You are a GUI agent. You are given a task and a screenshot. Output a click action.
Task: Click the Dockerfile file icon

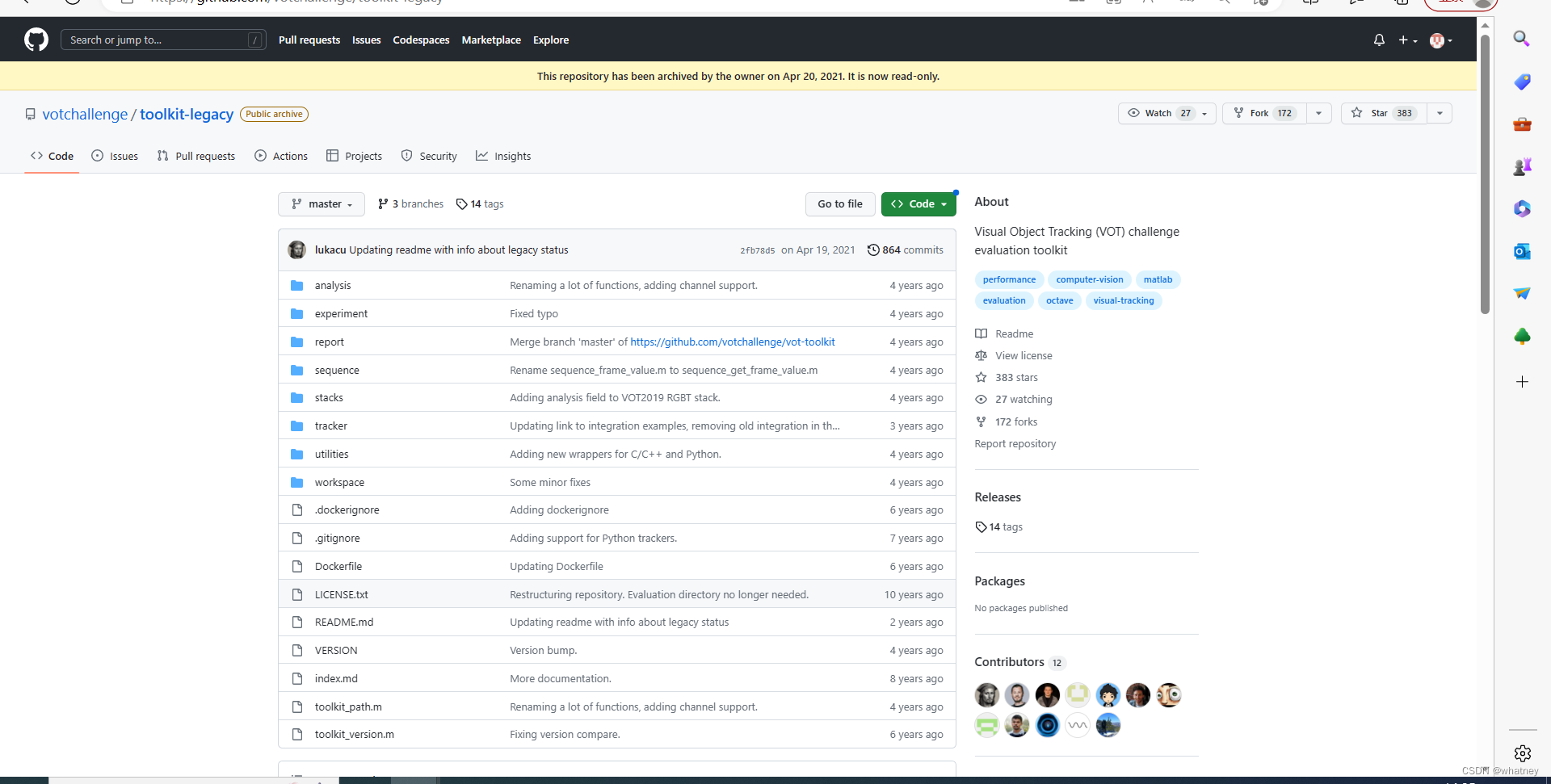tap(297, 566)
